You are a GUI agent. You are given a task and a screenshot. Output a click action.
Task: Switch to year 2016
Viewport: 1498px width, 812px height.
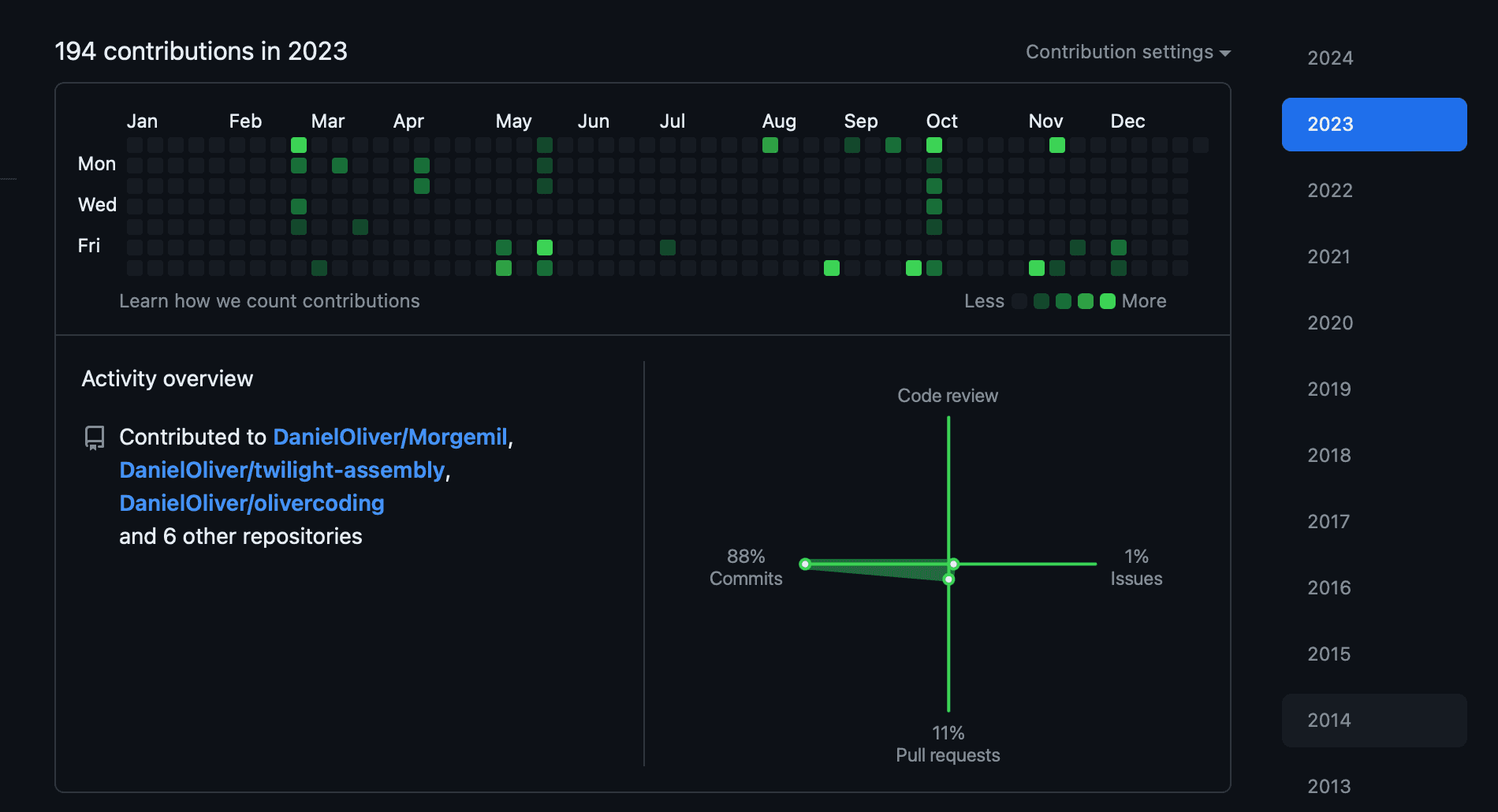coord(1374,588)
